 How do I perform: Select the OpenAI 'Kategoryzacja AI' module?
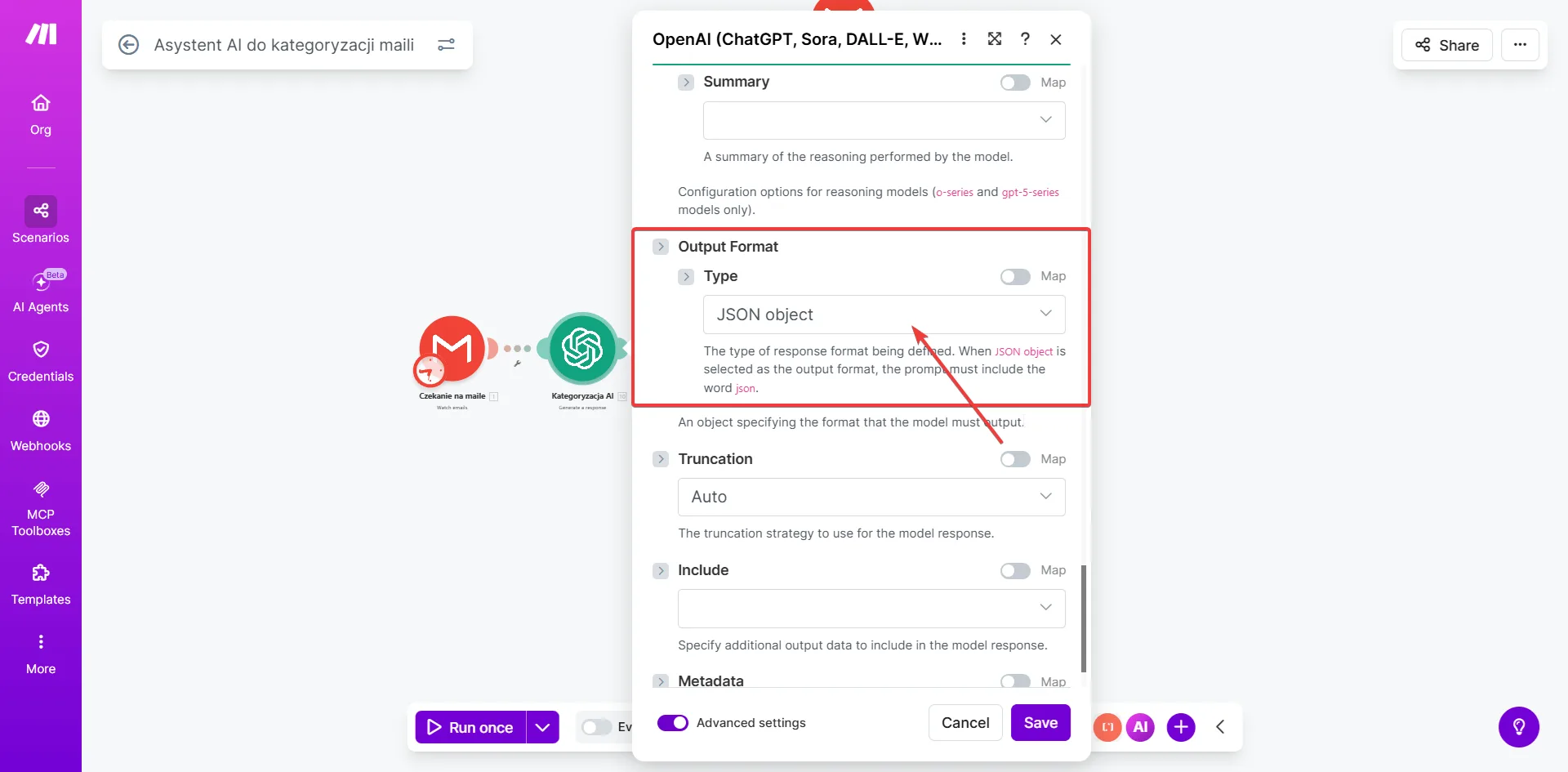click(582, 349)
